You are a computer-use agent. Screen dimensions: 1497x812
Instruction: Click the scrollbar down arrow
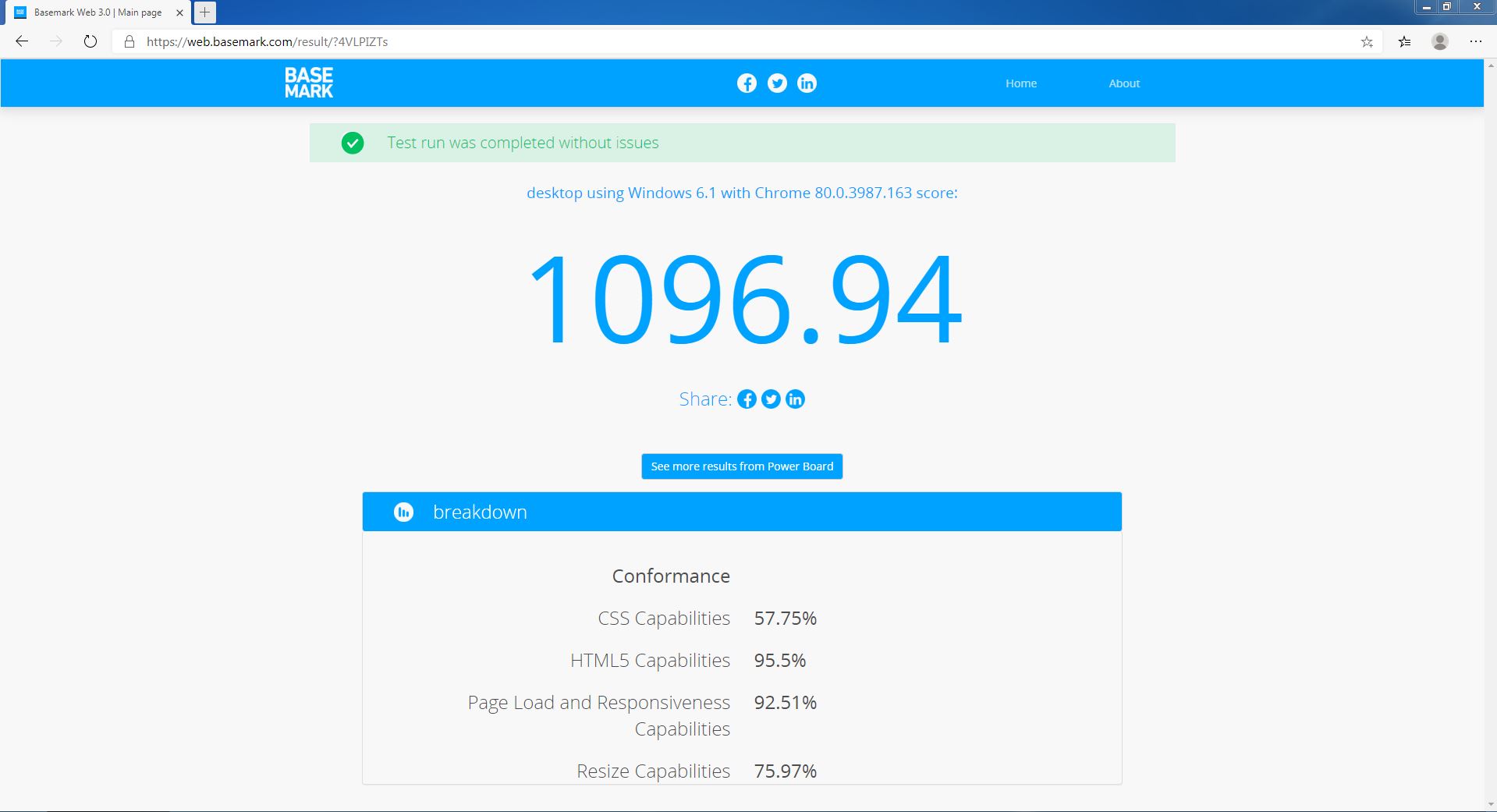coord(1491,804)
